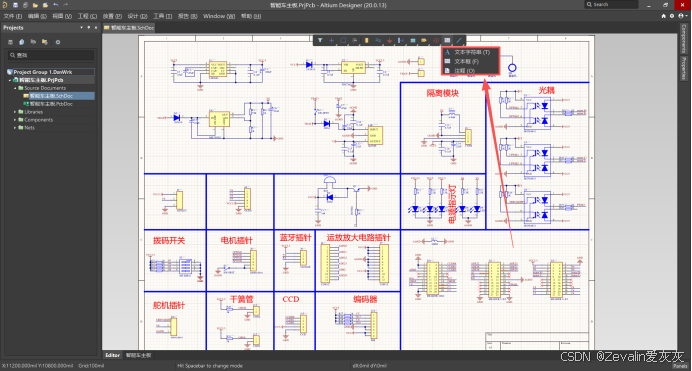Click the Projects panel folder icon

click(45, 42)
